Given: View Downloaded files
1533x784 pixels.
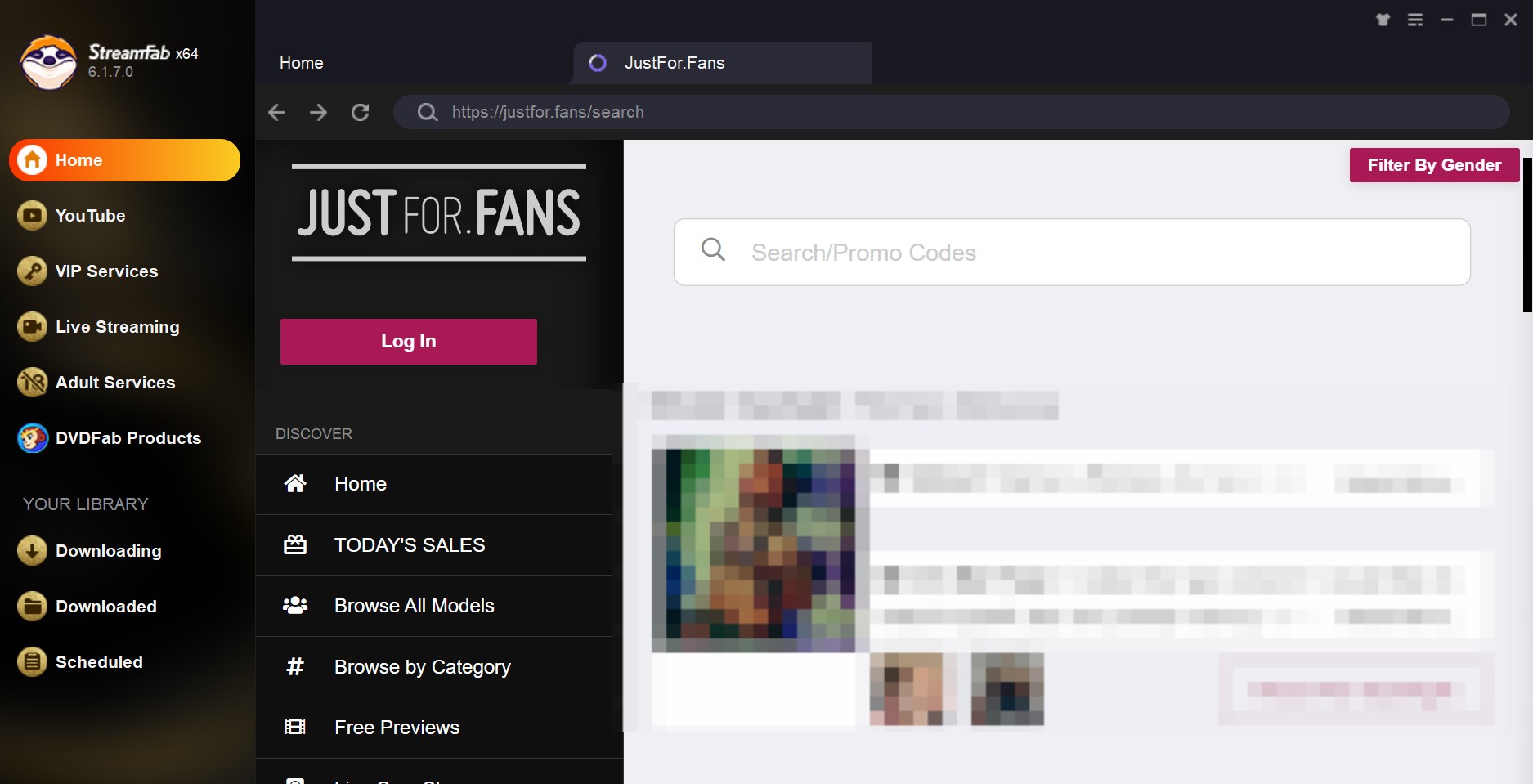Looking at the screenshot, I should 105,606.
